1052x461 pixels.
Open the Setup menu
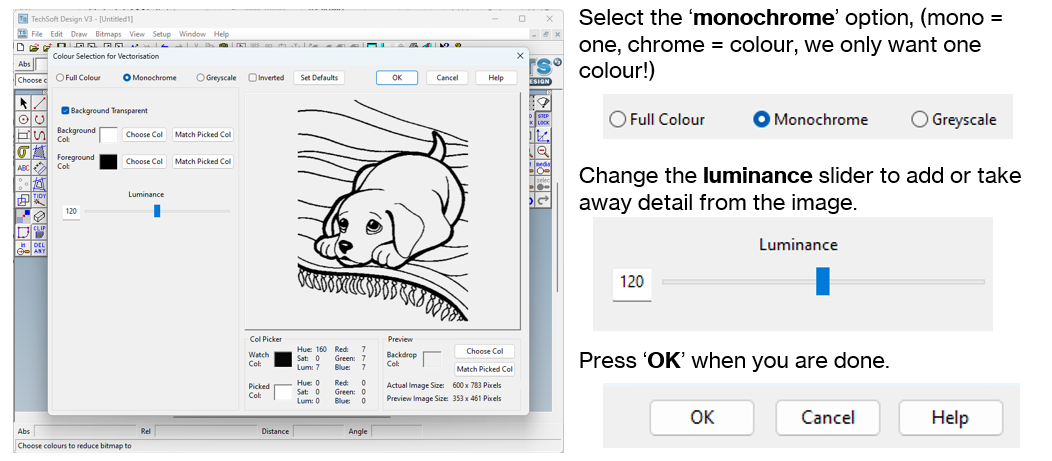[x=161, y=34]
